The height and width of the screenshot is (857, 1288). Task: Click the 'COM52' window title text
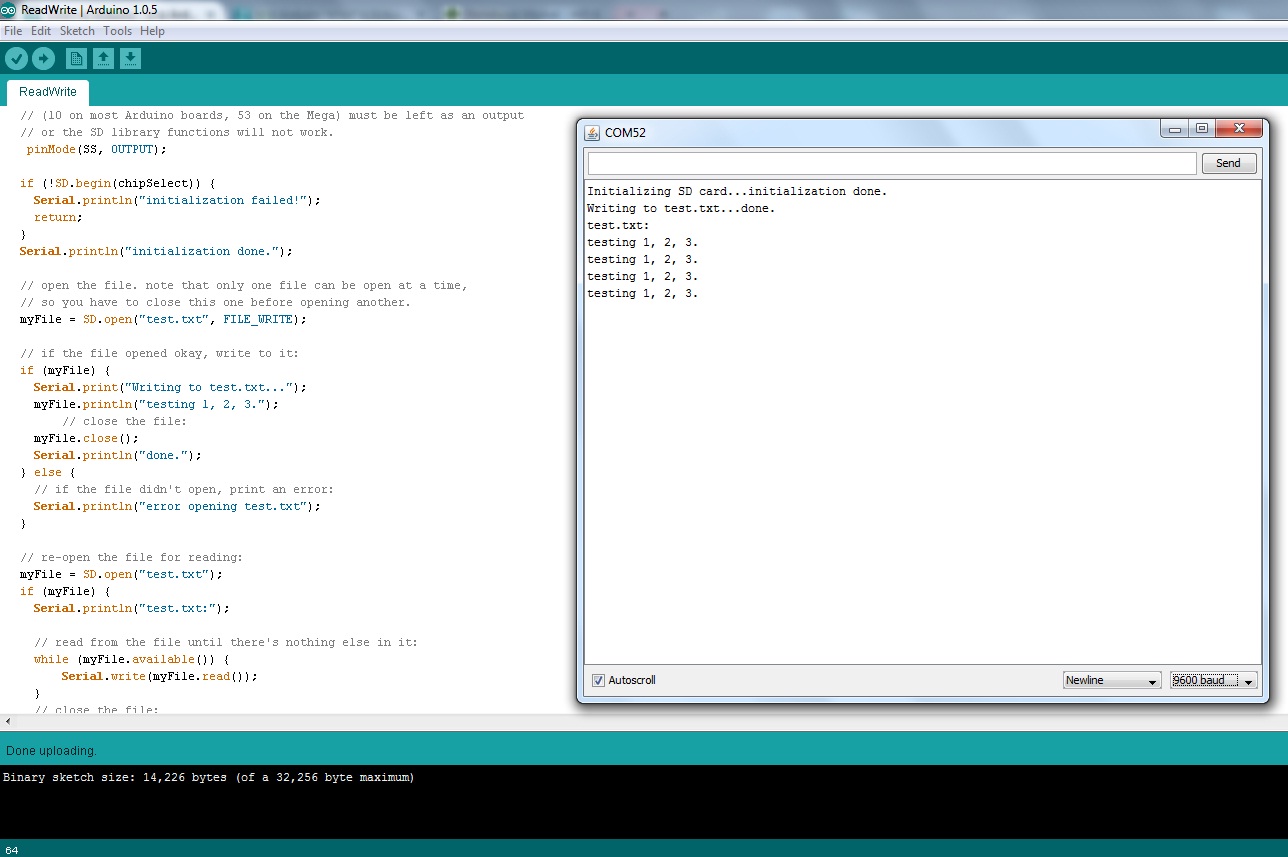[626, 132]
